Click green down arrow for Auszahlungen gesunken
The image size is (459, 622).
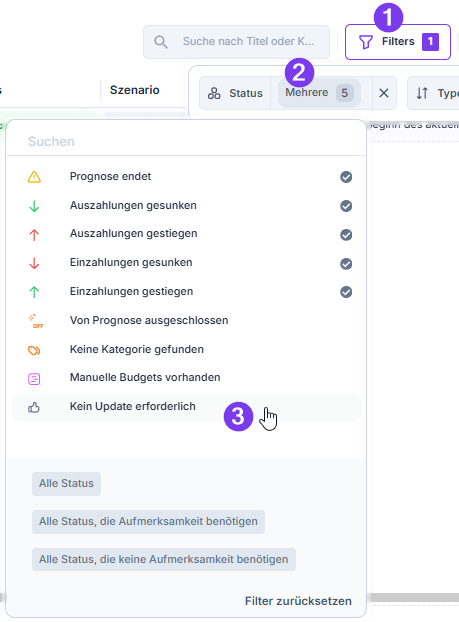pyautogui.click(x=34, y=206)
